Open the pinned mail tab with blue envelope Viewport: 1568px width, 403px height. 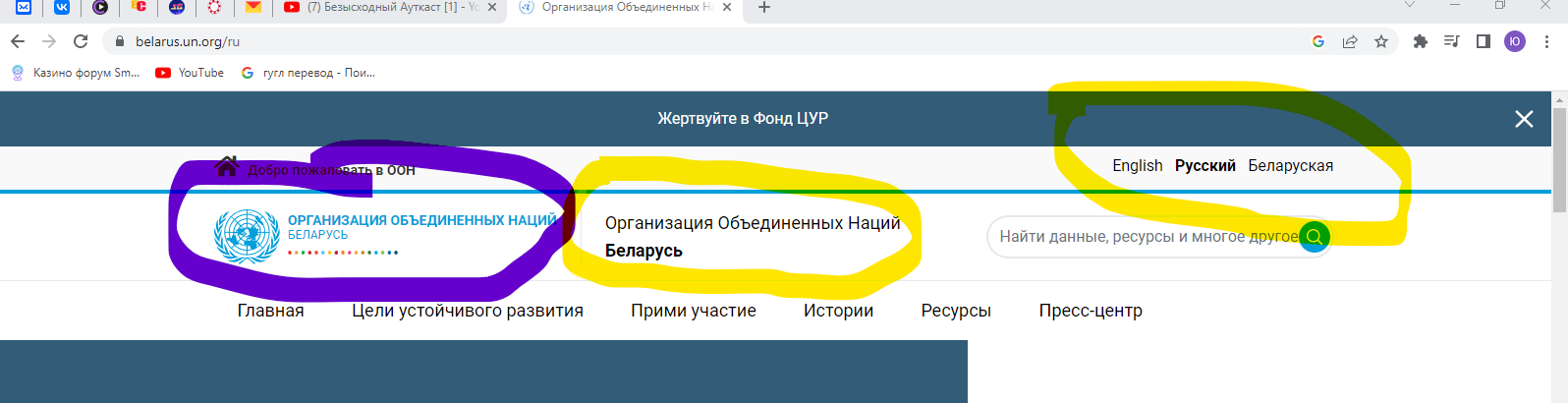(x=24, y=7)
